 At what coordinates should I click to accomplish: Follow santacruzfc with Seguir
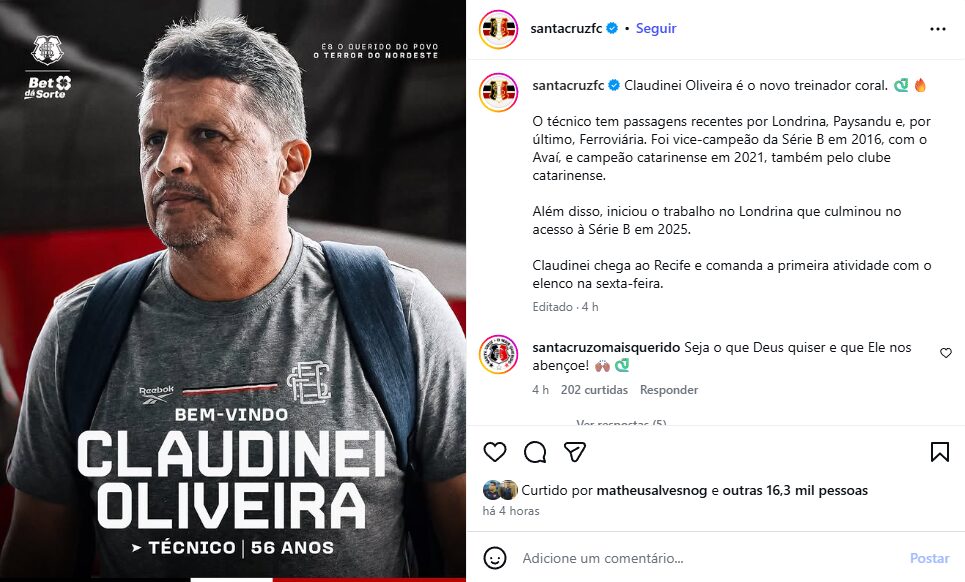click(x=655, y=28)
